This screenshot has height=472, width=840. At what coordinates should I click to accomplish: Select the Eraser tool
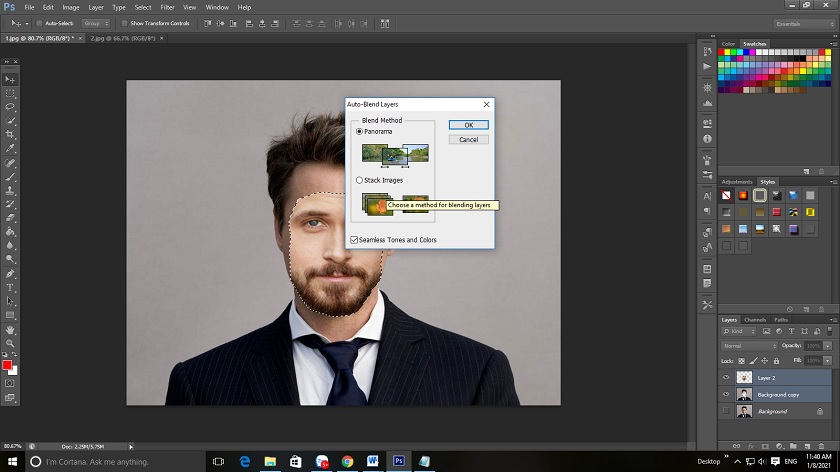coord(10,218)
